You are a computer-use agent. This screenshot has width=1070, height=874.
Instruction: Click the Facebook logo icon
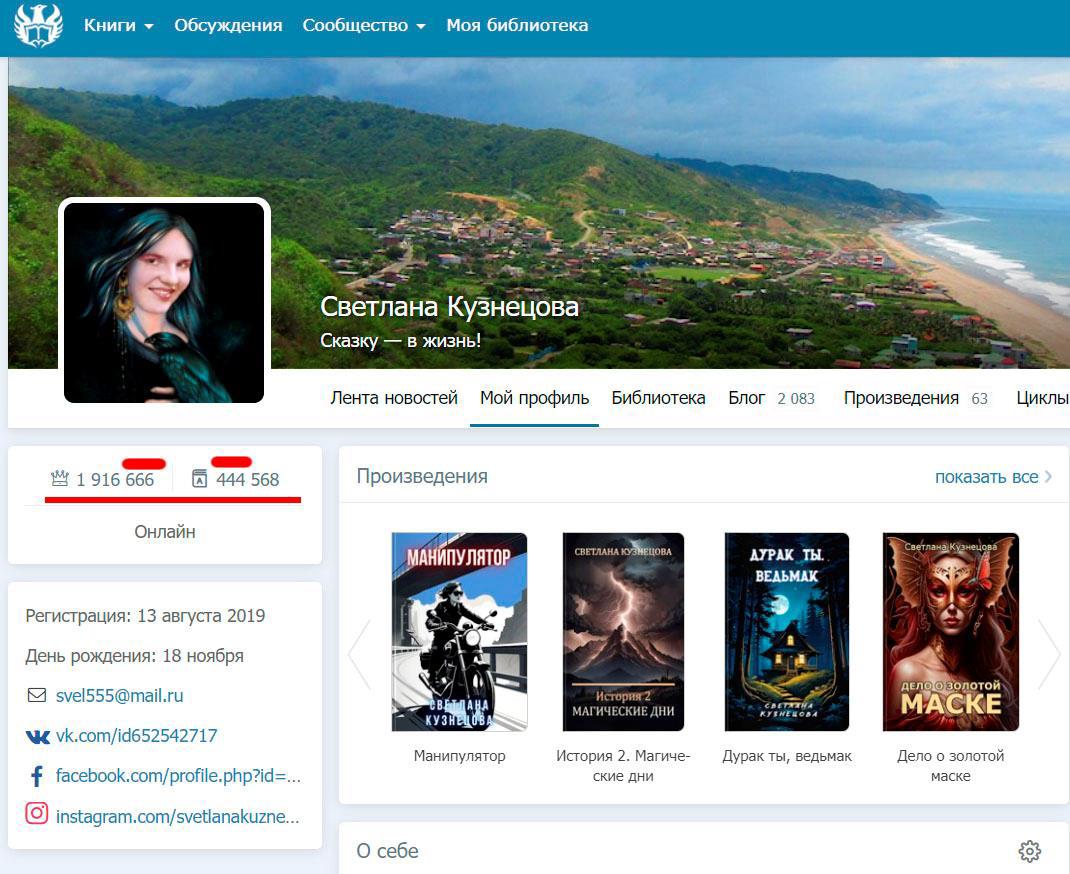click(x=37, y=776)
